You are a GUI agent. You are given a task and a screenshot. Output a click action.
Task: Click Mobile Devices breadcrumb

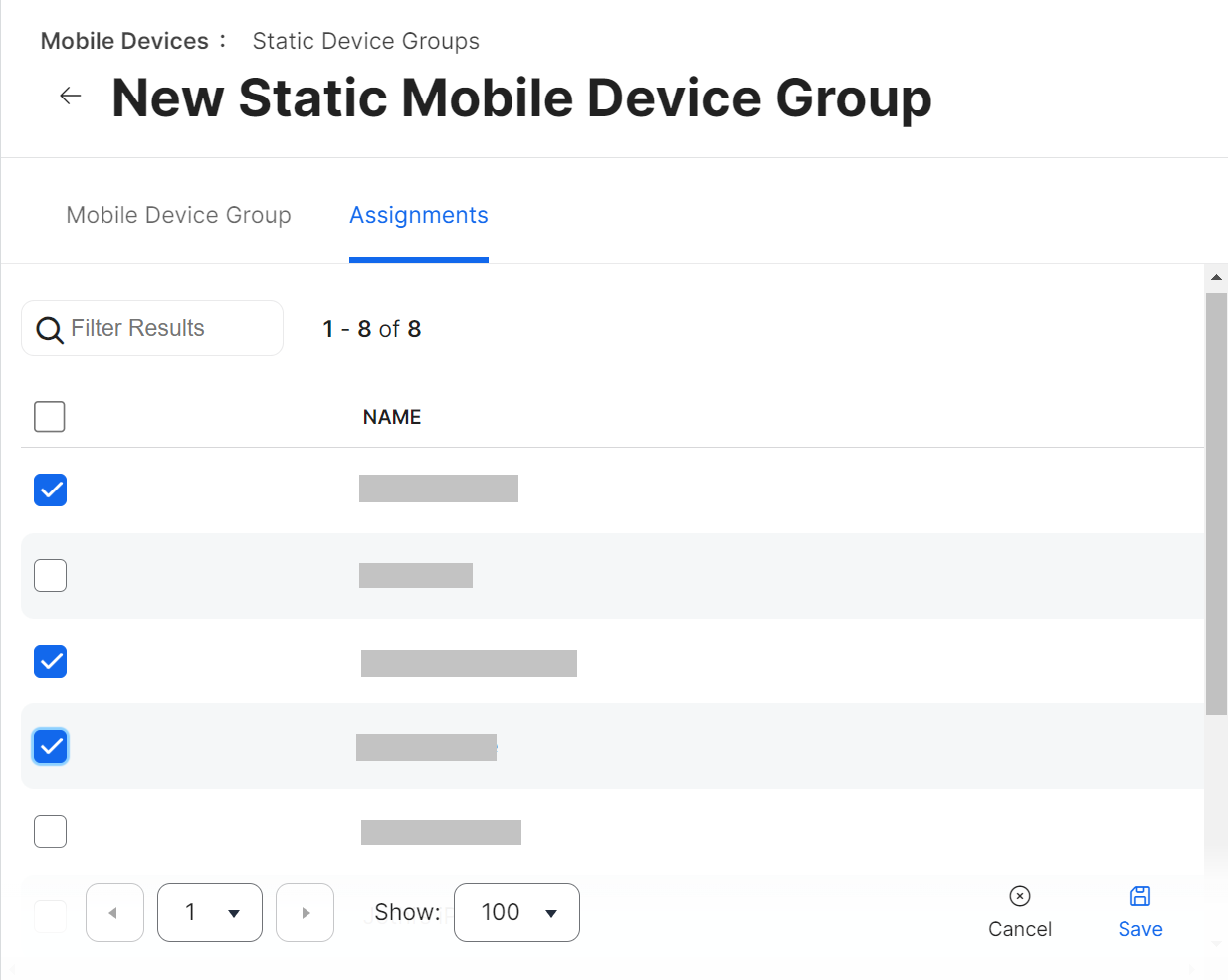coord(124,41)
